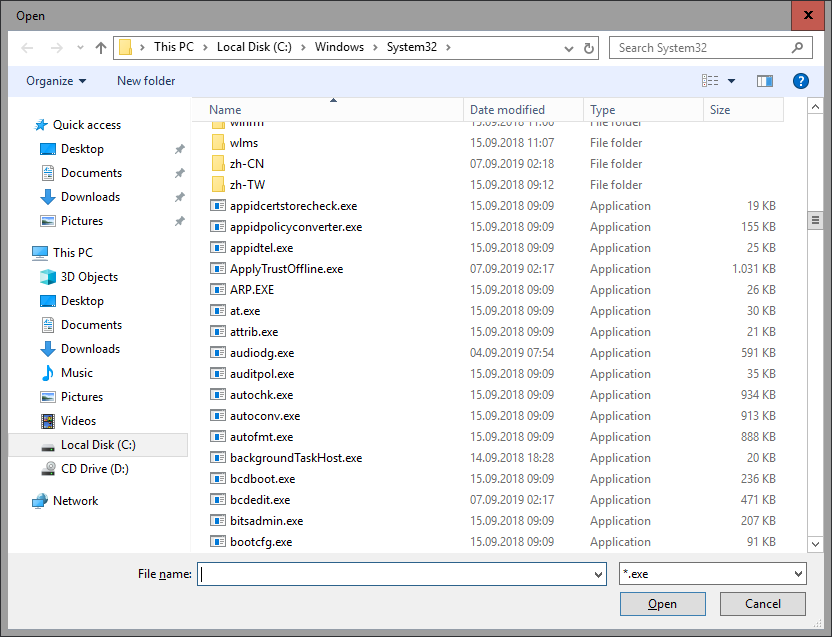This screenshot has width=832, height=637.
Task: Click the search magnifier icon
Action: [797, 47]
